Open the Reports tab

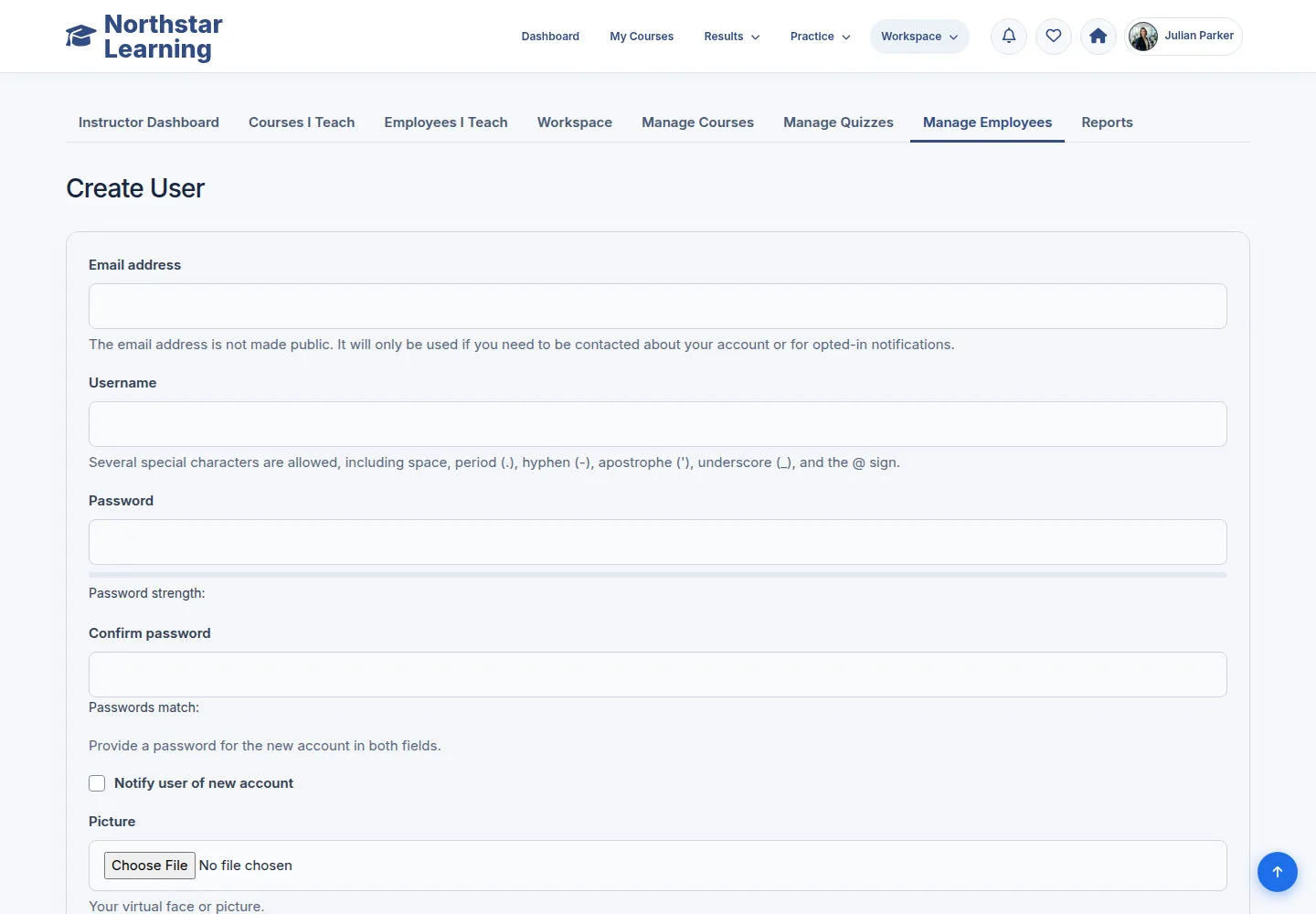(x=1107, y=122)
